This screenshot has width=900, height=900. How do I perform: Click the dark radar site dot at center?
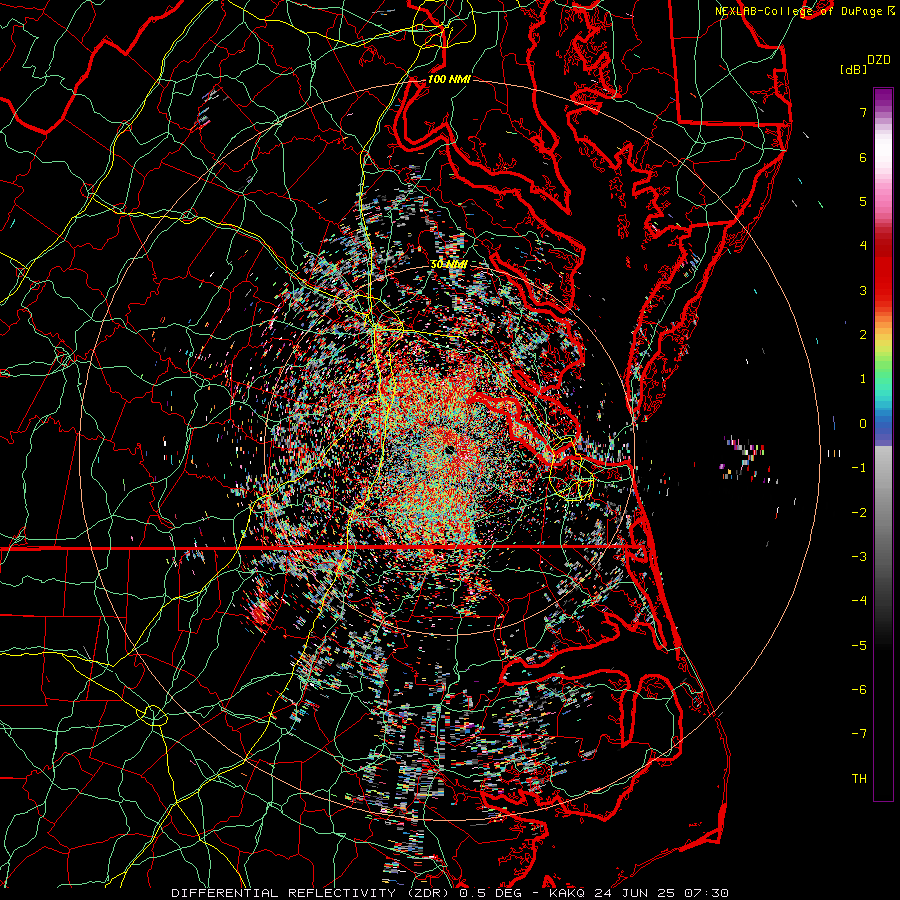click(x=449, y=449)
